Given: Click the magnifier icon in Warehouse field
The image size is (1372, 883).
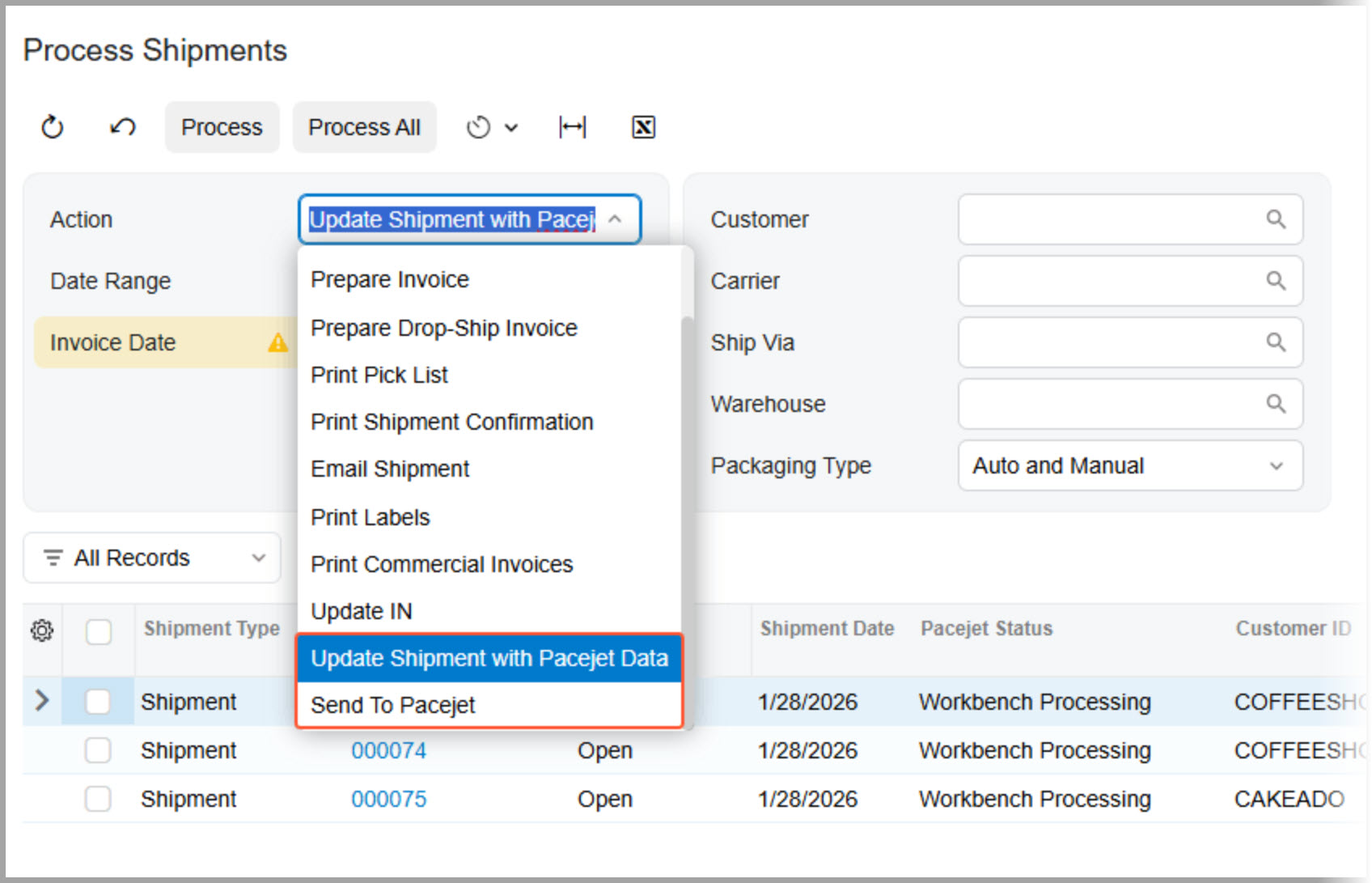Looking at the screenshot, I should tap(1276, 404).
